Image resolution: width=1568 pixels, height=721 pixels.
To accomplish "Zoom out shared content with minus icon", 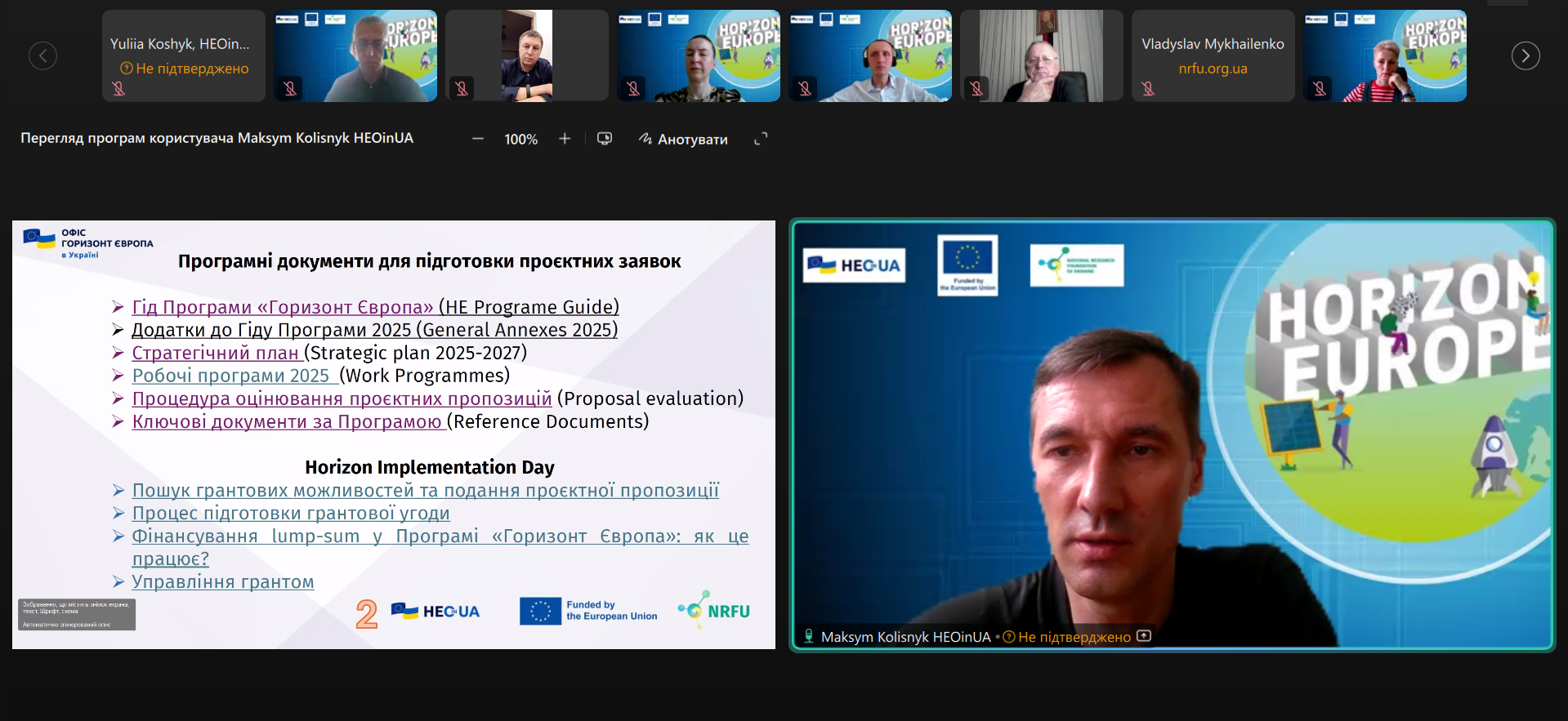I will point(478,139).
